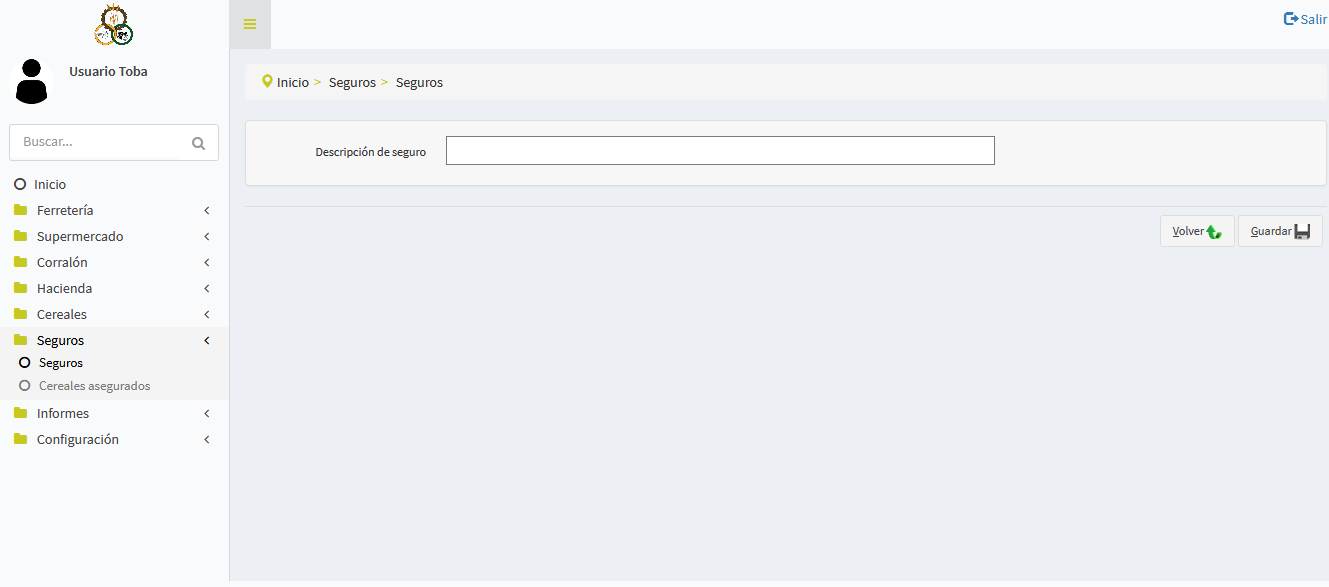
Task: Click the search magnifier icon
Action: (198, 143)
